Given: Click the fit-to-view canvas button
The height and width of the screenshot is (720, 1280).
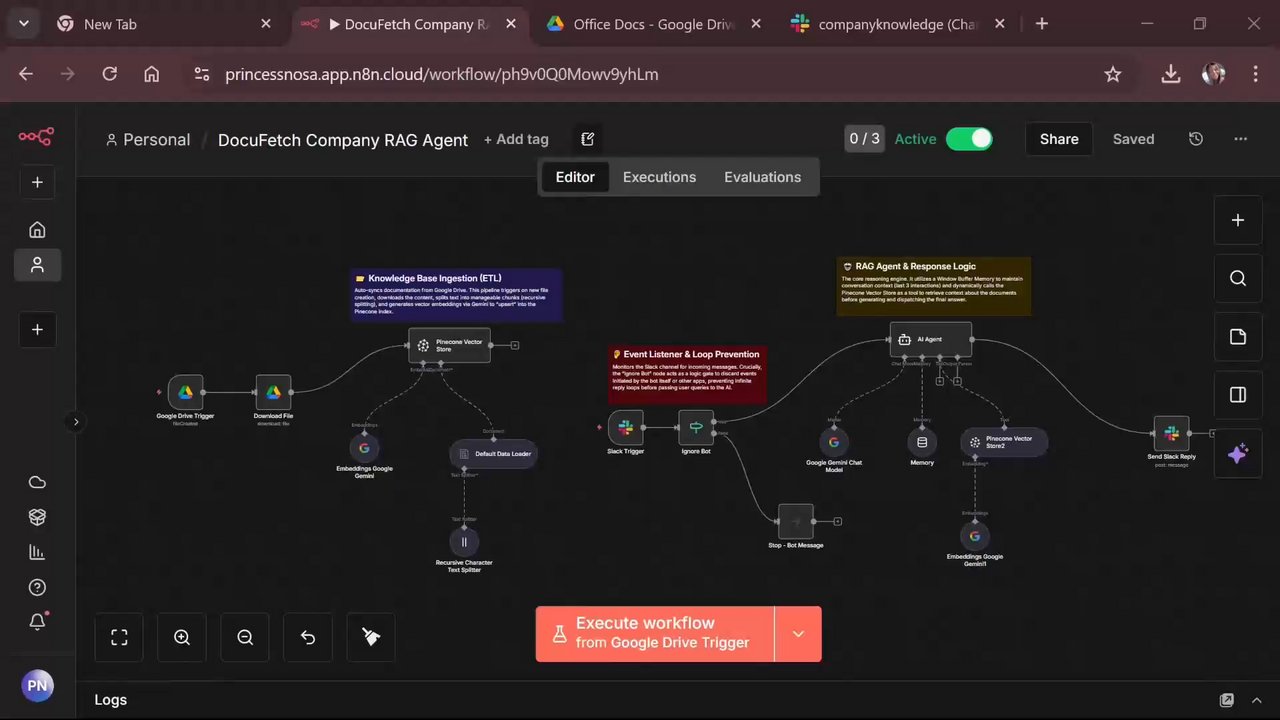Looking at the screenshot, I should 119,637.
